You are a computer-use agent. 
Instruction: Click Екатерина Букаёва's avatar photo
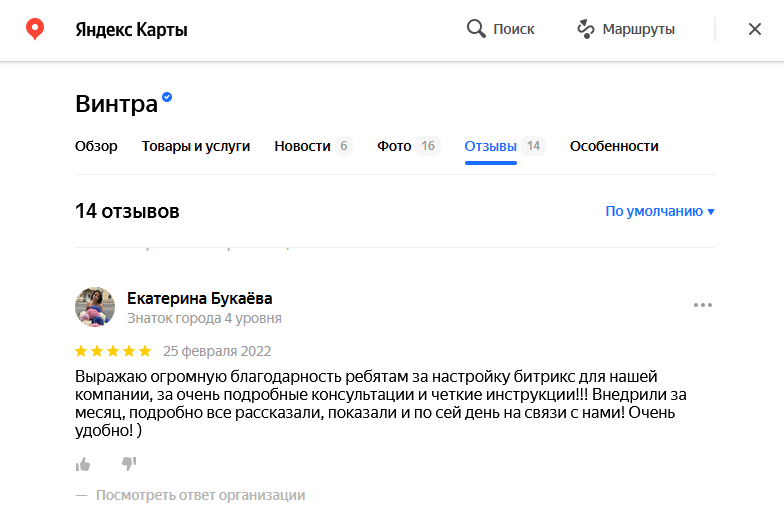pyautogui.click(x=95, y=307)
